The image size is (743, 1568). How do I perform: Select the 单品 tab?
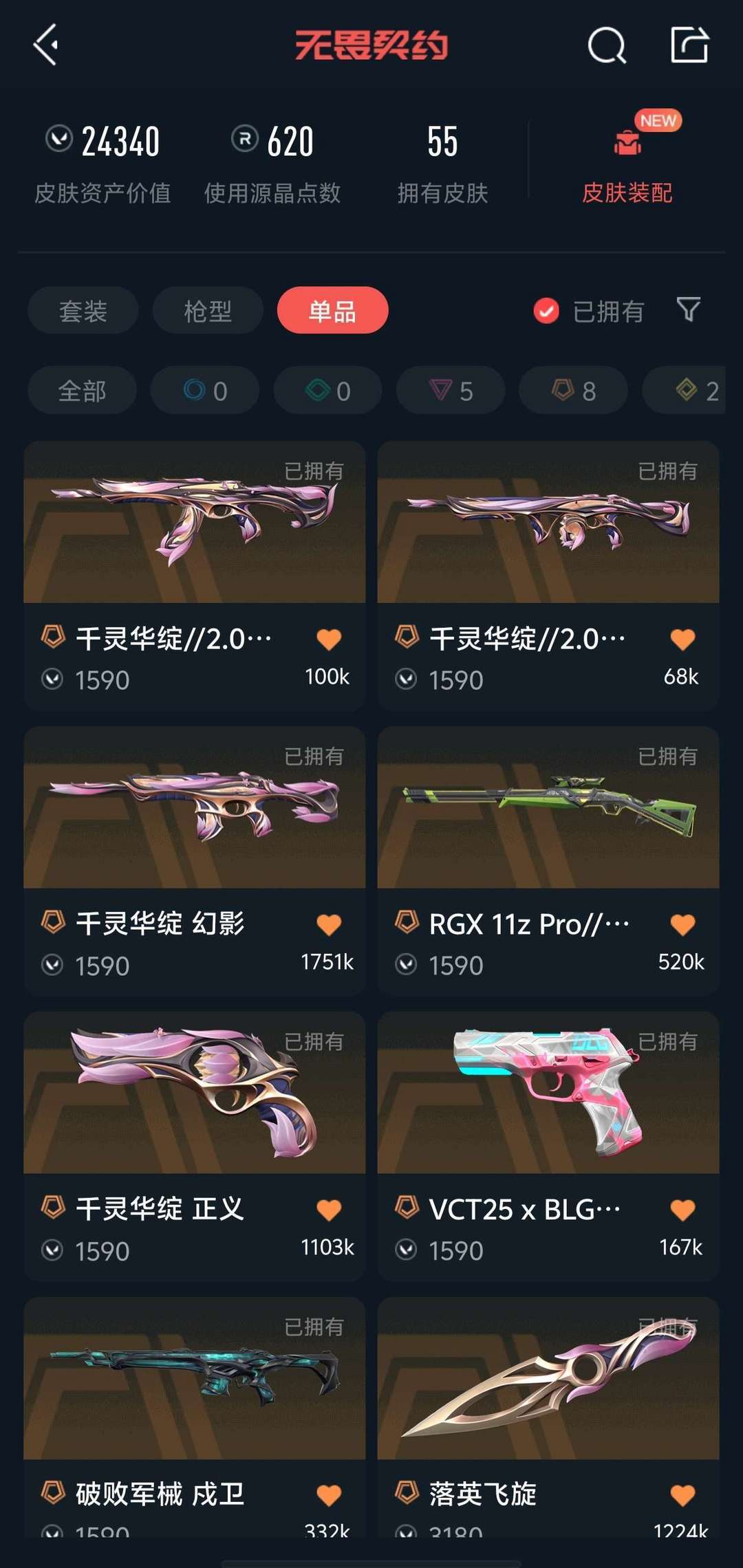[332, 310]
